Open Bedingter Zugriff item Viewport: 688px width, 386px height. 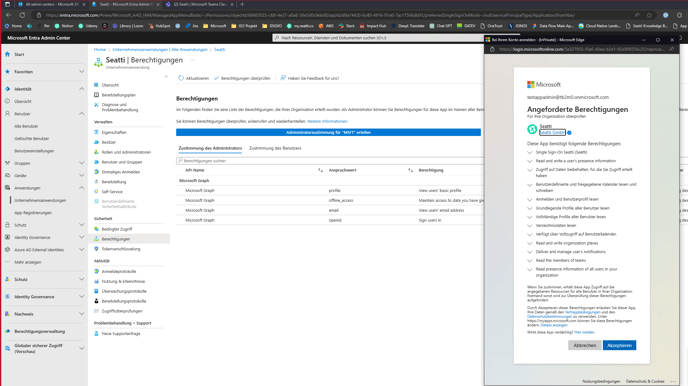[117, 229]
